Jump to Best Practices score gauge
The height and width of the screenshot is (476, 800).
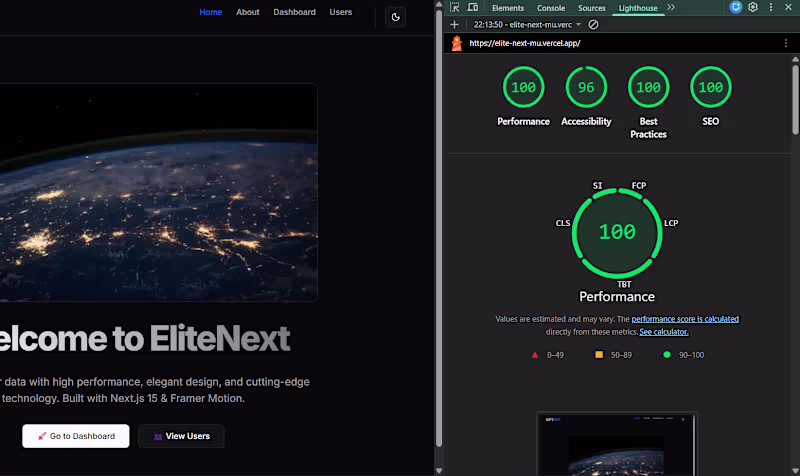coord(648,87)
